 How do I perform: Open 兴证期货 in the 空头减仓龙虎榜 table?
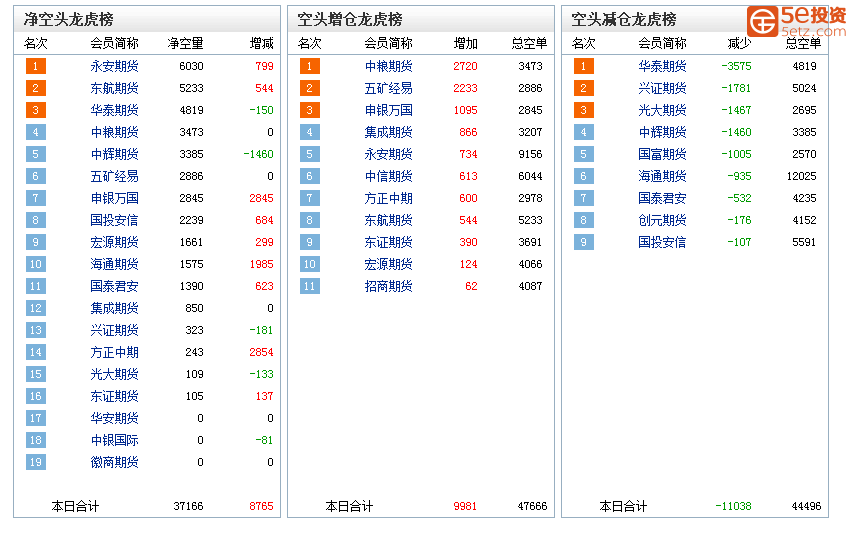(x=662, y=88)
